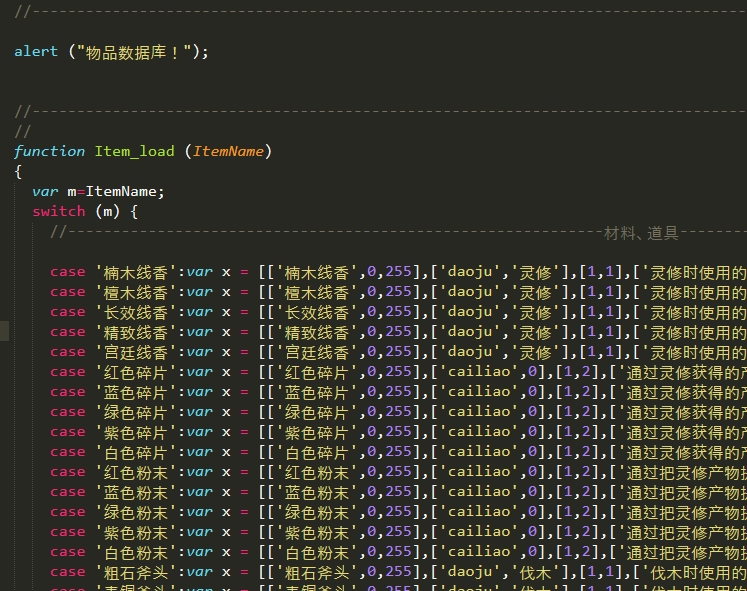The height and width of the screenshot is (591, 747).
Task: Click the 255 value in the 精致线香 row
Action: pos(398,332)
